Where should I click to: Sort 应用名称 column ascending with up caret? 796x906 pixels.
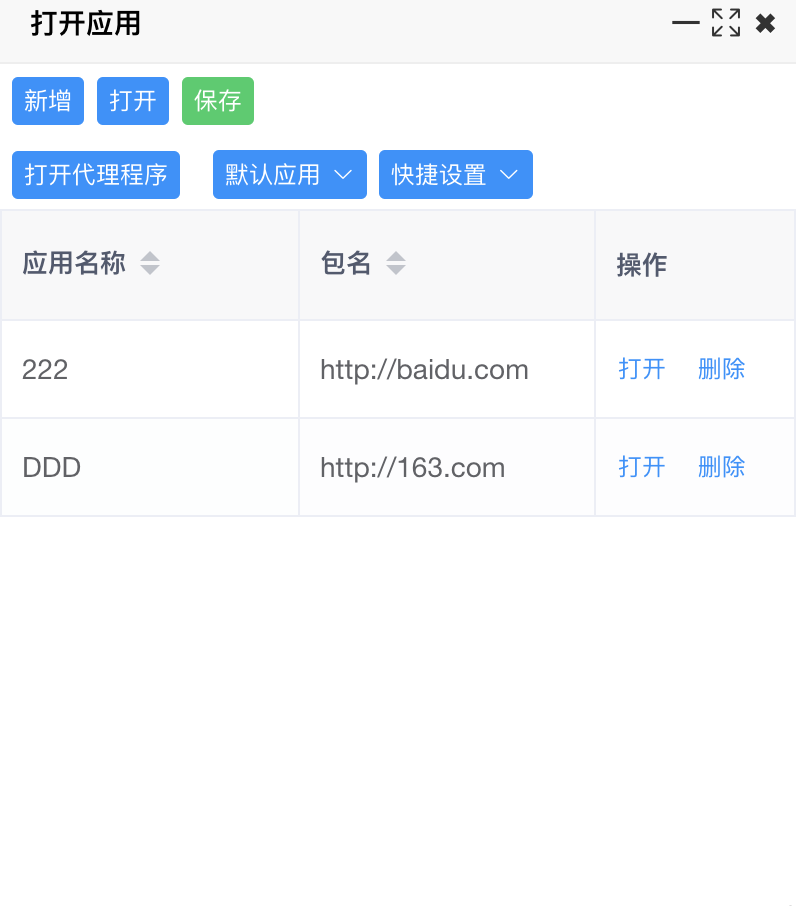[150, 257]
